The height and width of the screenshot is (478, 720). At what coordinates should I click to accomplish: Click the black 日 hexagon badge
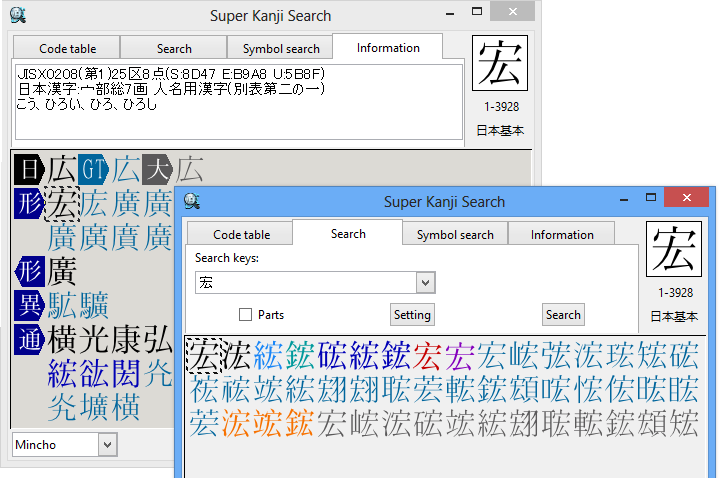30,169
